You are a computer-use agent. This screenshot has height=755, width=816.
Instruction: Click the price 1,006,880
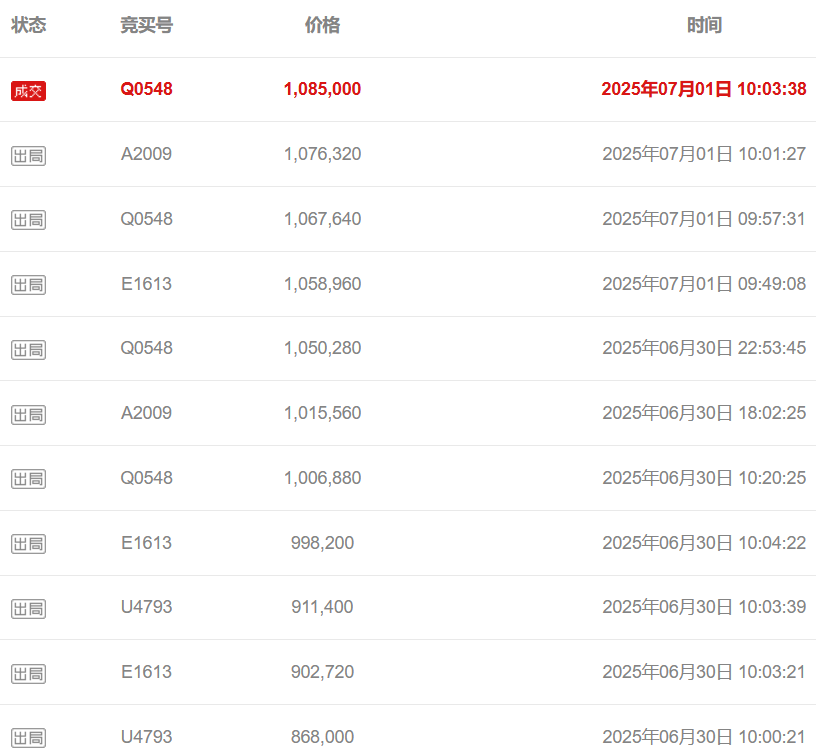323,478
